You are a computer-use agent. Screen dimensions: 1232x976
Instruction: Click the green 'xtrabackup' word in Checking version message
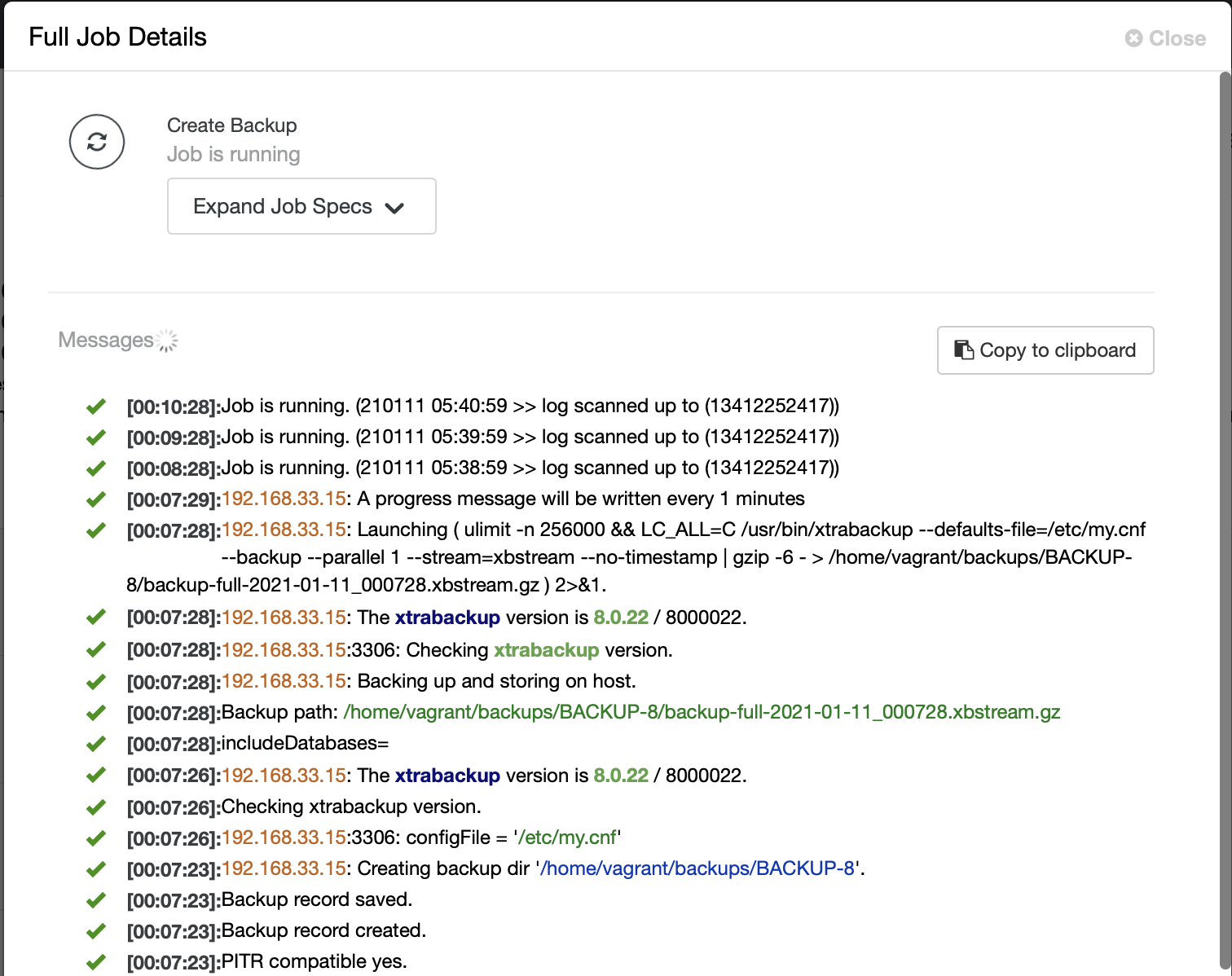(x=547, y=650)
